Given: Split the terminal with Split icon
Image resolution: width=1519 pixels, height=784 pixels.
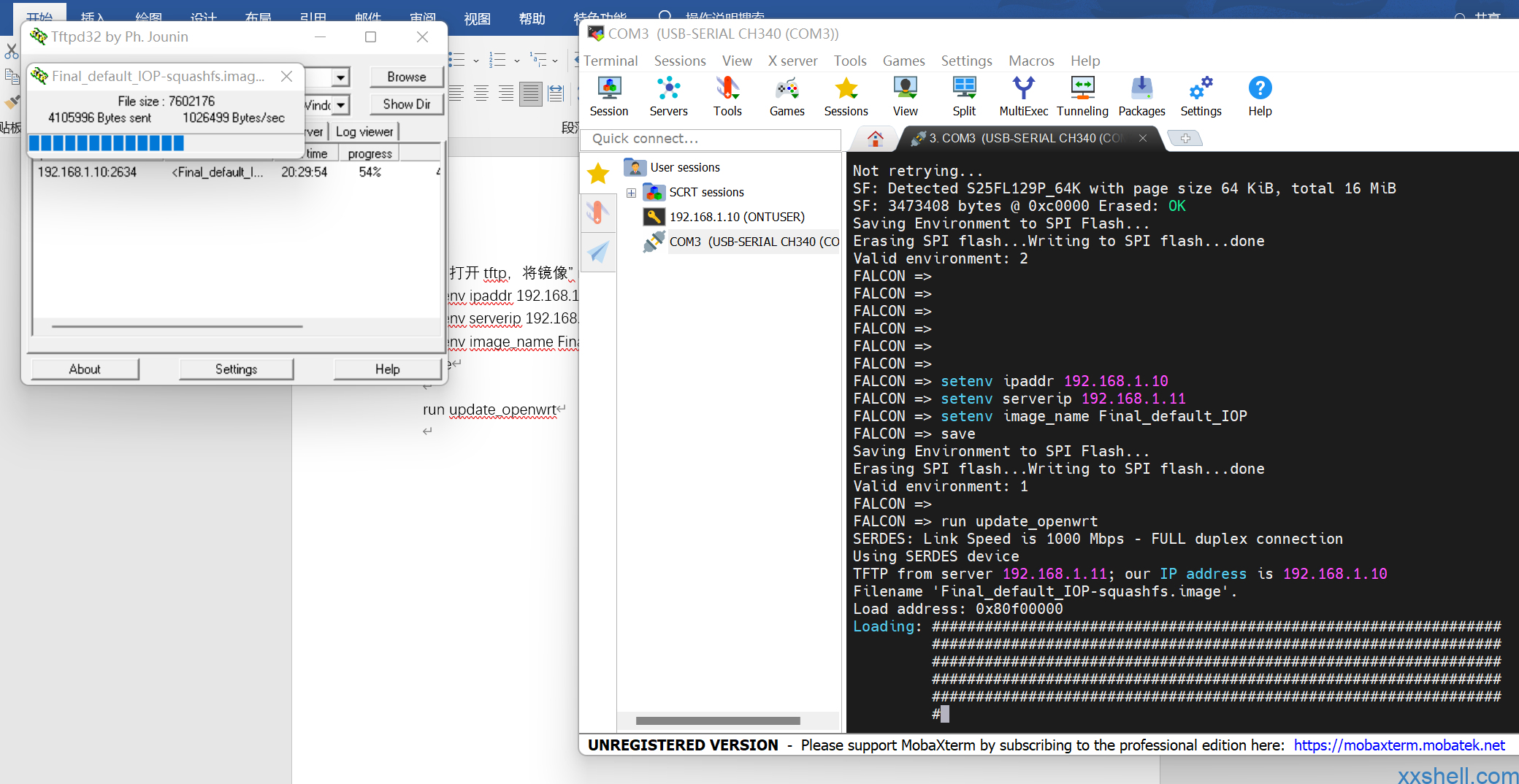Looking at the screenshot, I should pos(964,96).
